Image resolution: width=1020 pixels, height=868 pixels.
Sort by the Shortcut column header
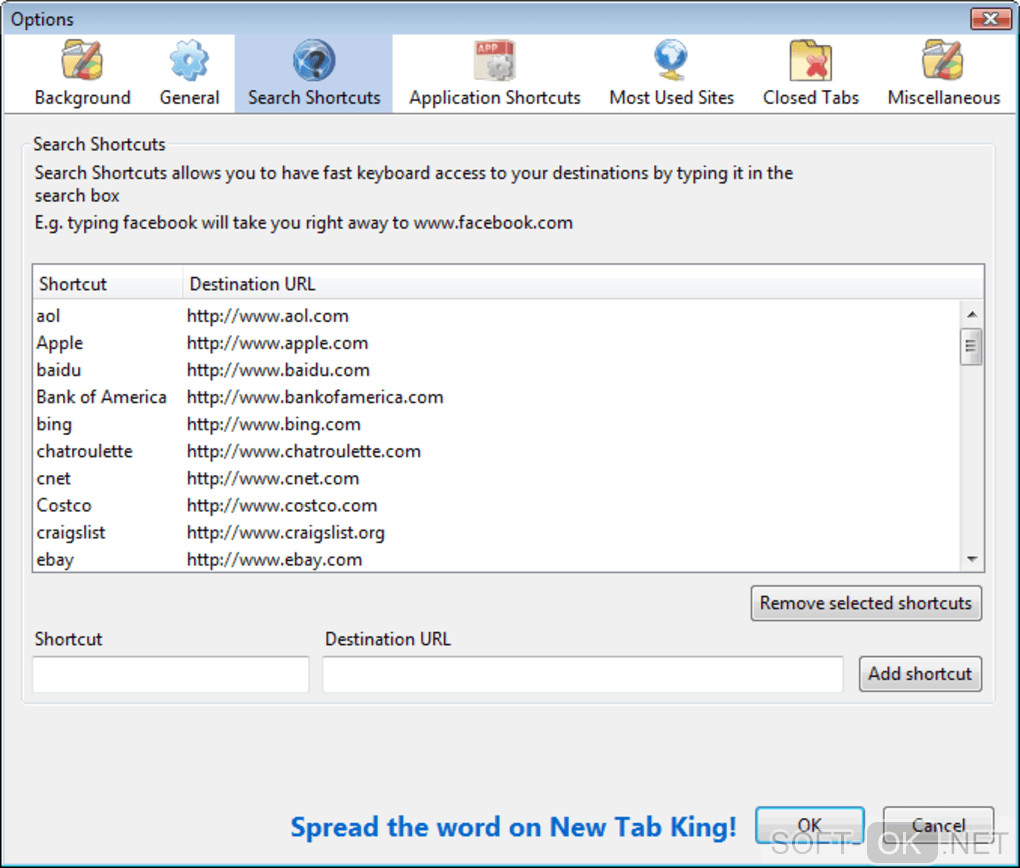107,284
